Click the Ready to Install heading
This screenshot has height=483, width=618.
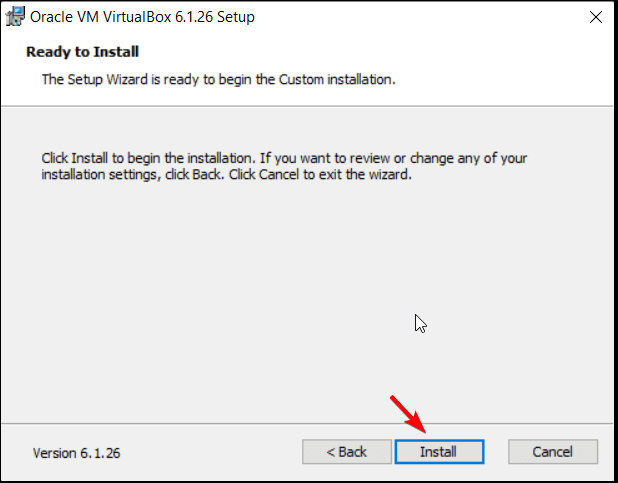(82, 52)
